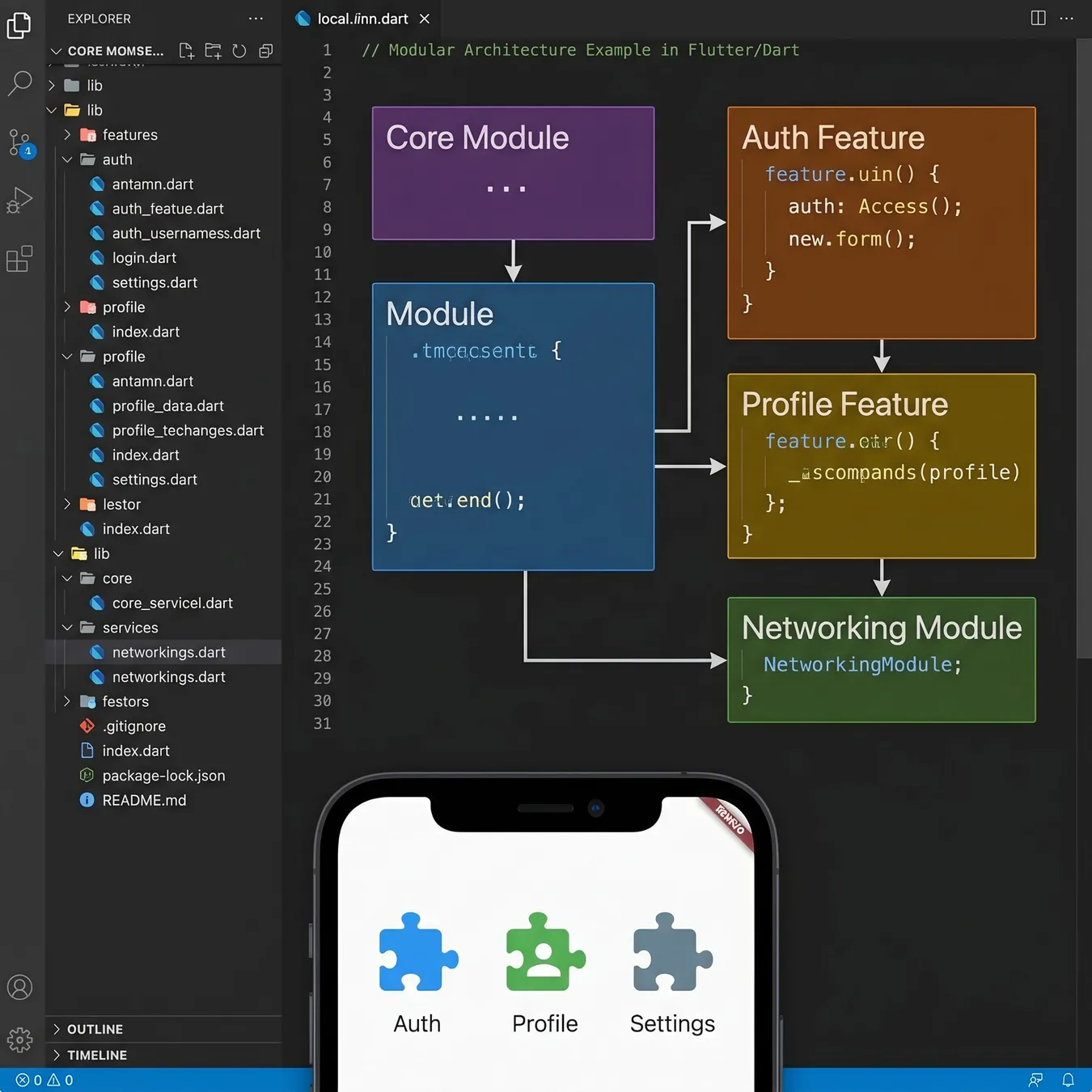The width and height of the screenshot is (1092, 1092).
Task: Open package-lock.json file
Action: 163,776
